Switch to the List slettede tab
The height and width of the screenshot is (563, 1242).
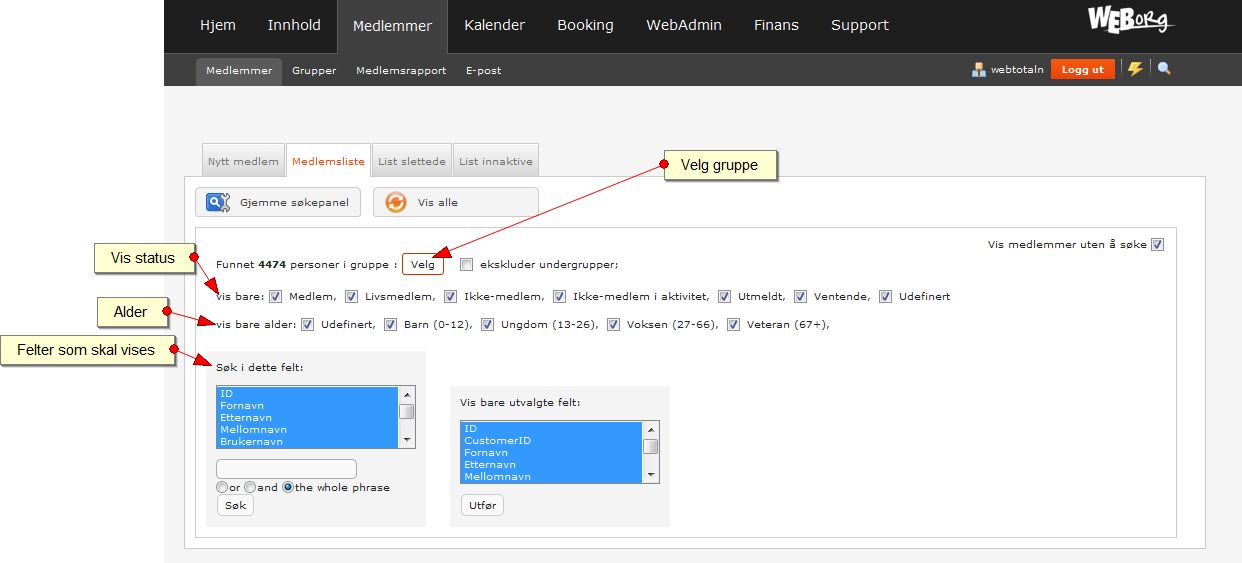pos(411,161)
